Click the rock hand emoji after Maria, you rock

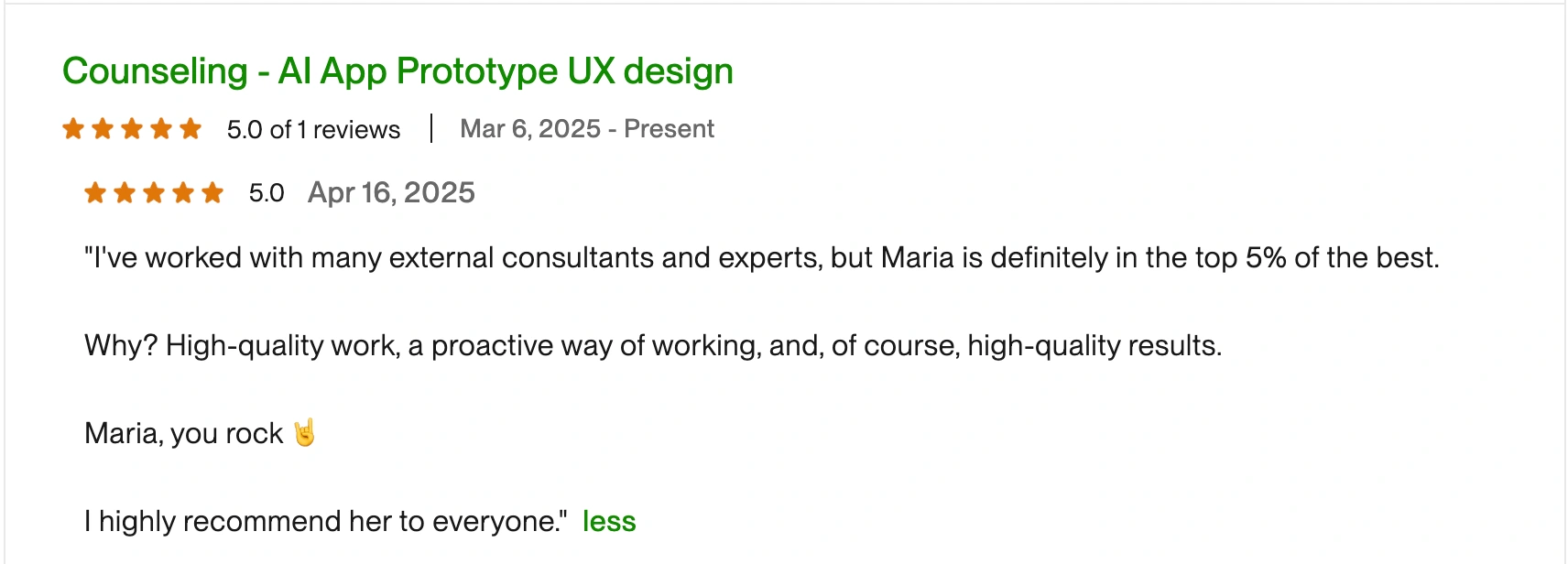pyautogui.click(x=305, y=432)
